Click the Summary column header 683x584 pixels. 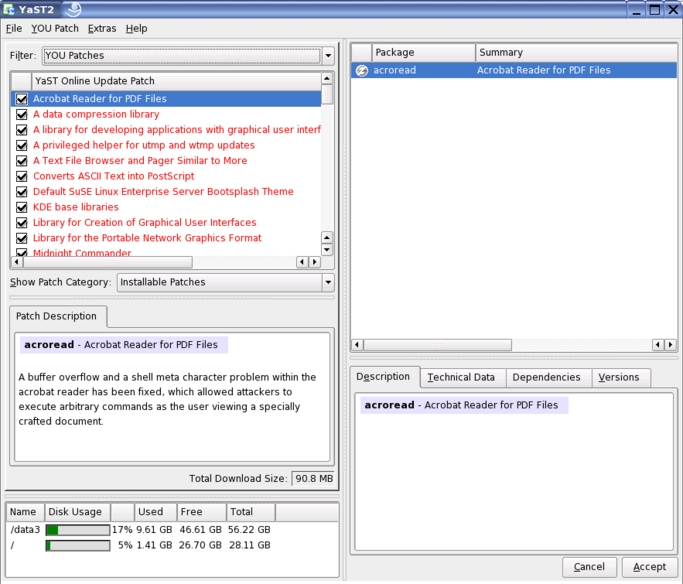pyautogui.click(x=500, y=53)
